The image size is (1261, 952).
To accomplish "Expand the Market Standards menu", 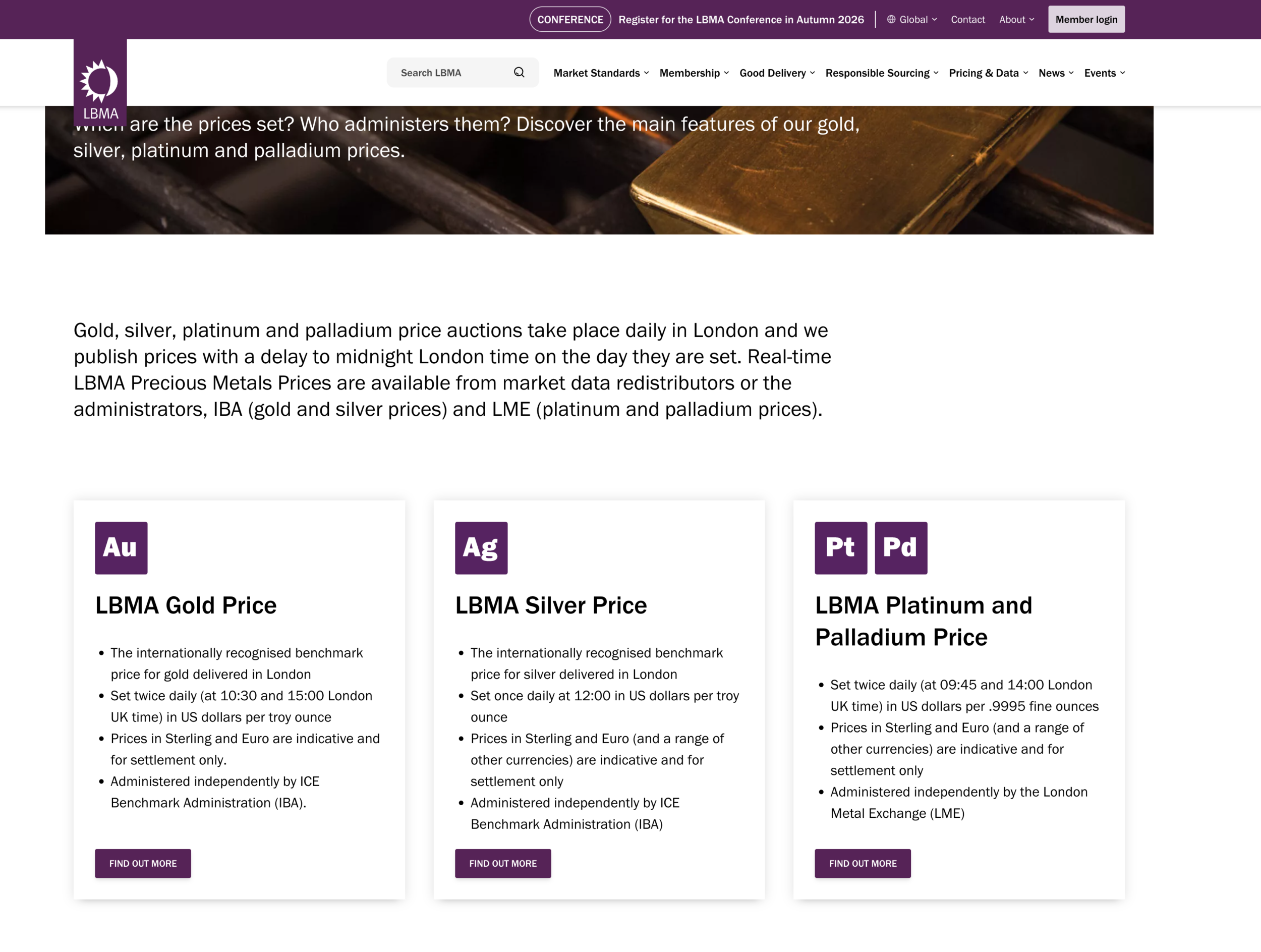I will [601, 73].
